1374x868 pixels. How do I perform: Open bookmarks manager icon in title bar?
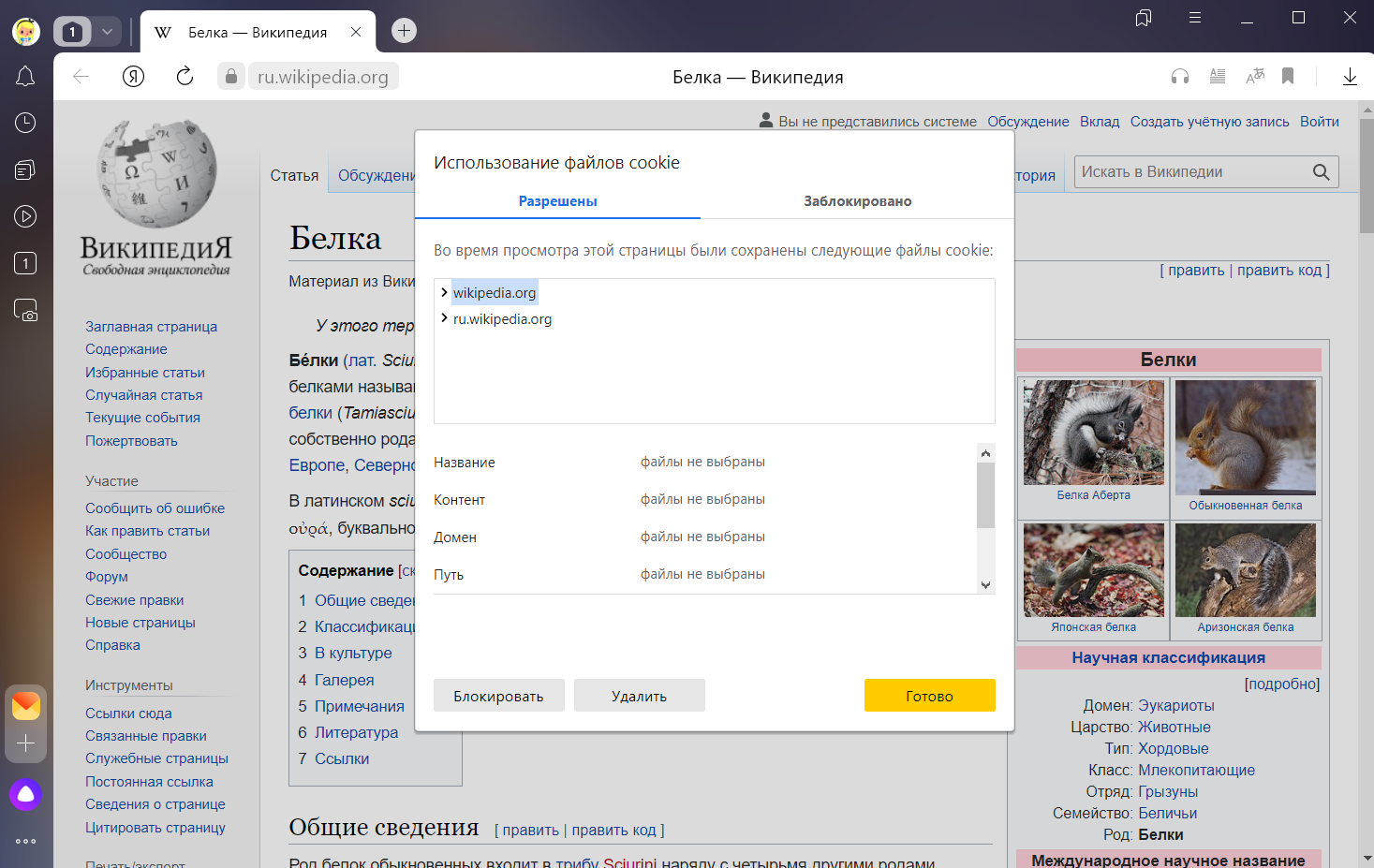click(x=1143, y=18)
